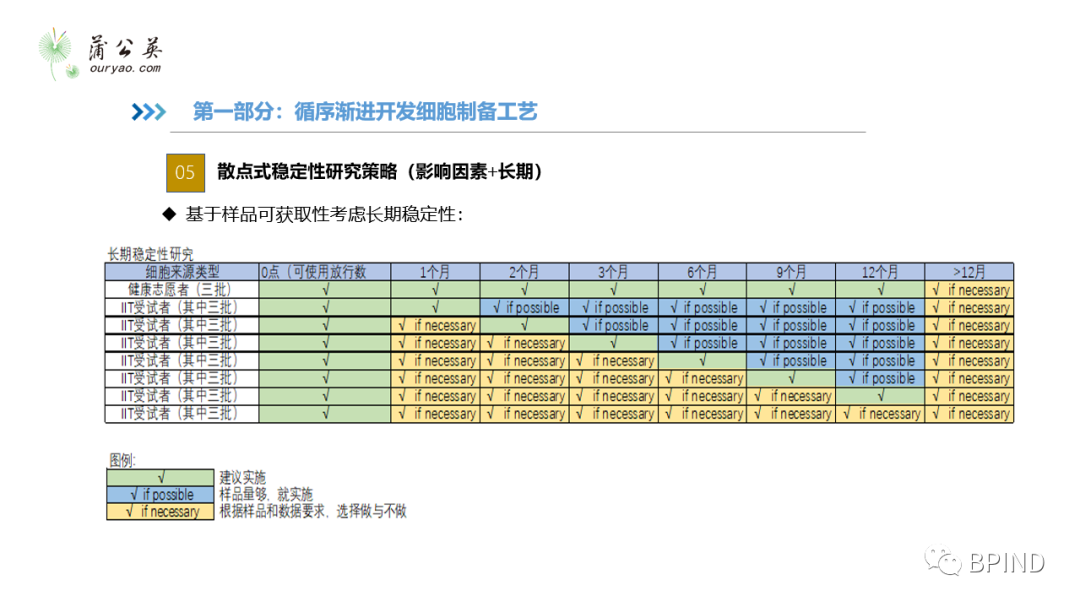Select the 长期稳定性研究 table caption
The image size is (1080, 607).
[150, 254]
